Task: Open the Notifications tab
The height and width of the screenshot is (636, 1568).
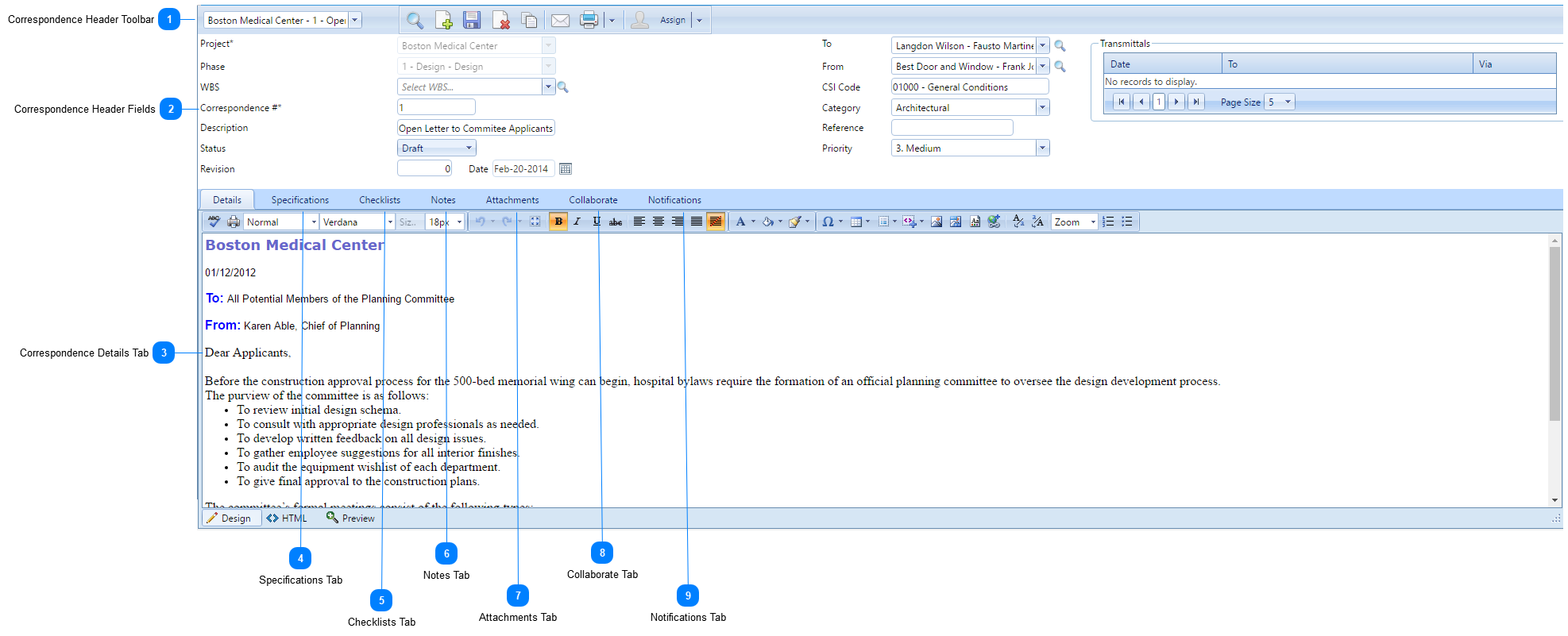Action: tap(674, 200)
